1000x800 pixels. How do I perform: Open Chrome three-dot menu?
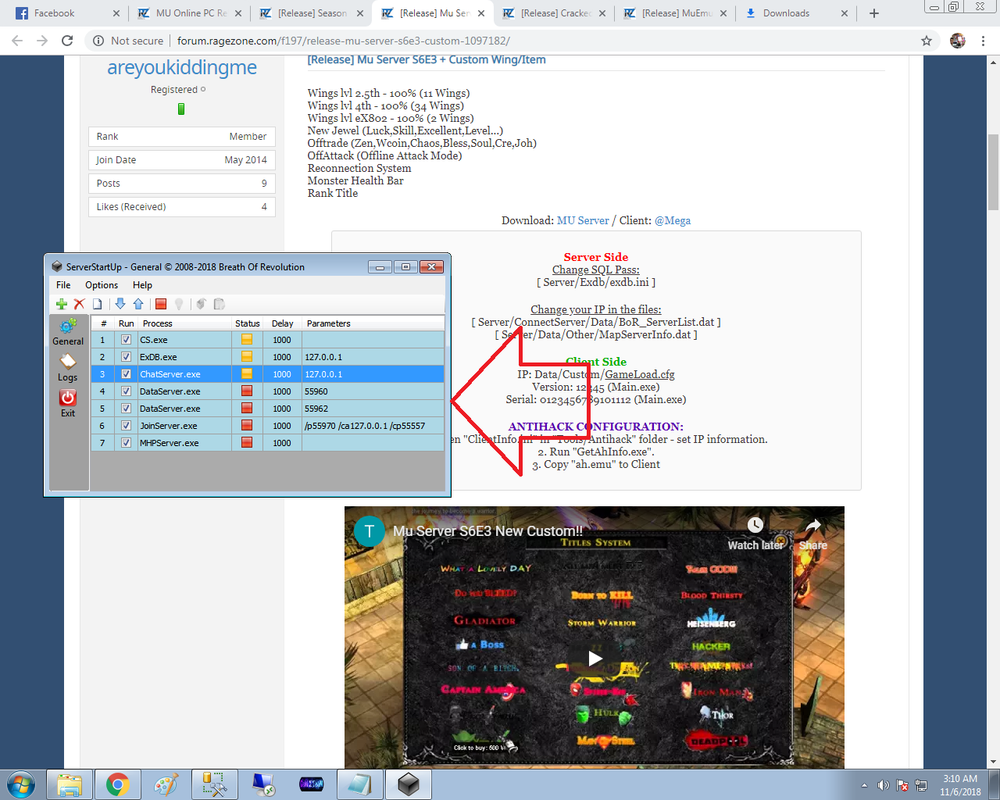point(983,41)
